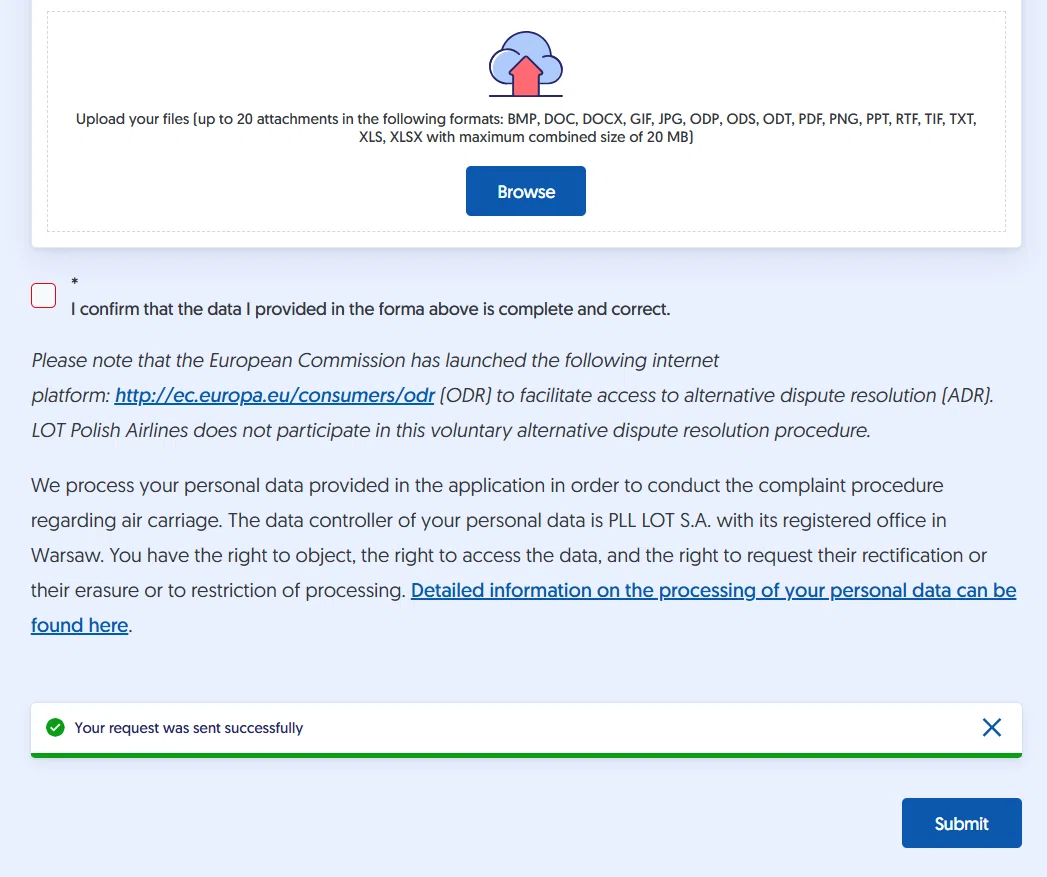Click the personal data processing paragraph
Image resolution: width=1047 pixels, height=877 pixels.
[524, 555]
